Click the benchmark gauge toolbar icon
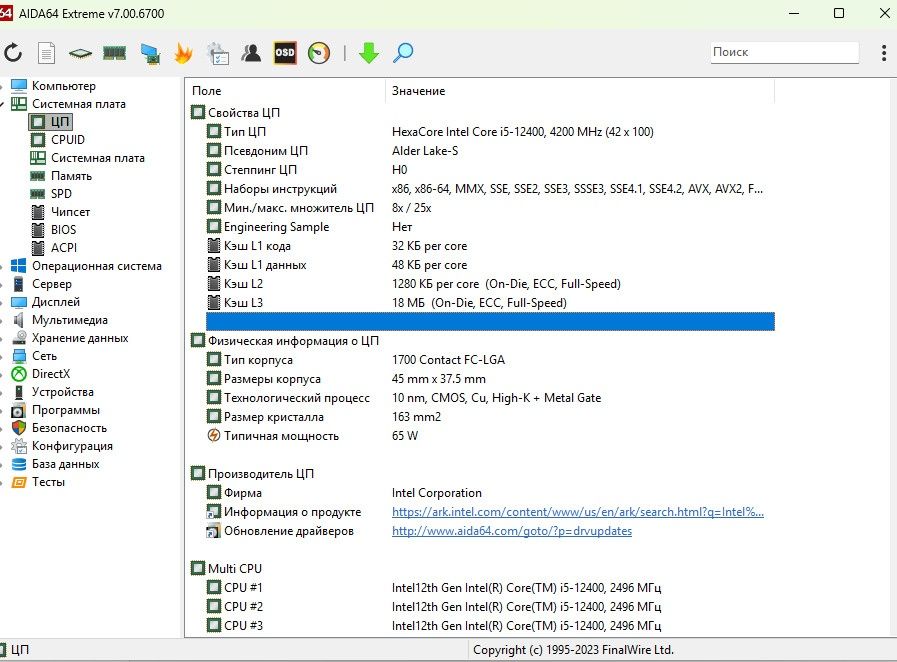The height and width of the screenshot is (662, 897). point(319,53)
